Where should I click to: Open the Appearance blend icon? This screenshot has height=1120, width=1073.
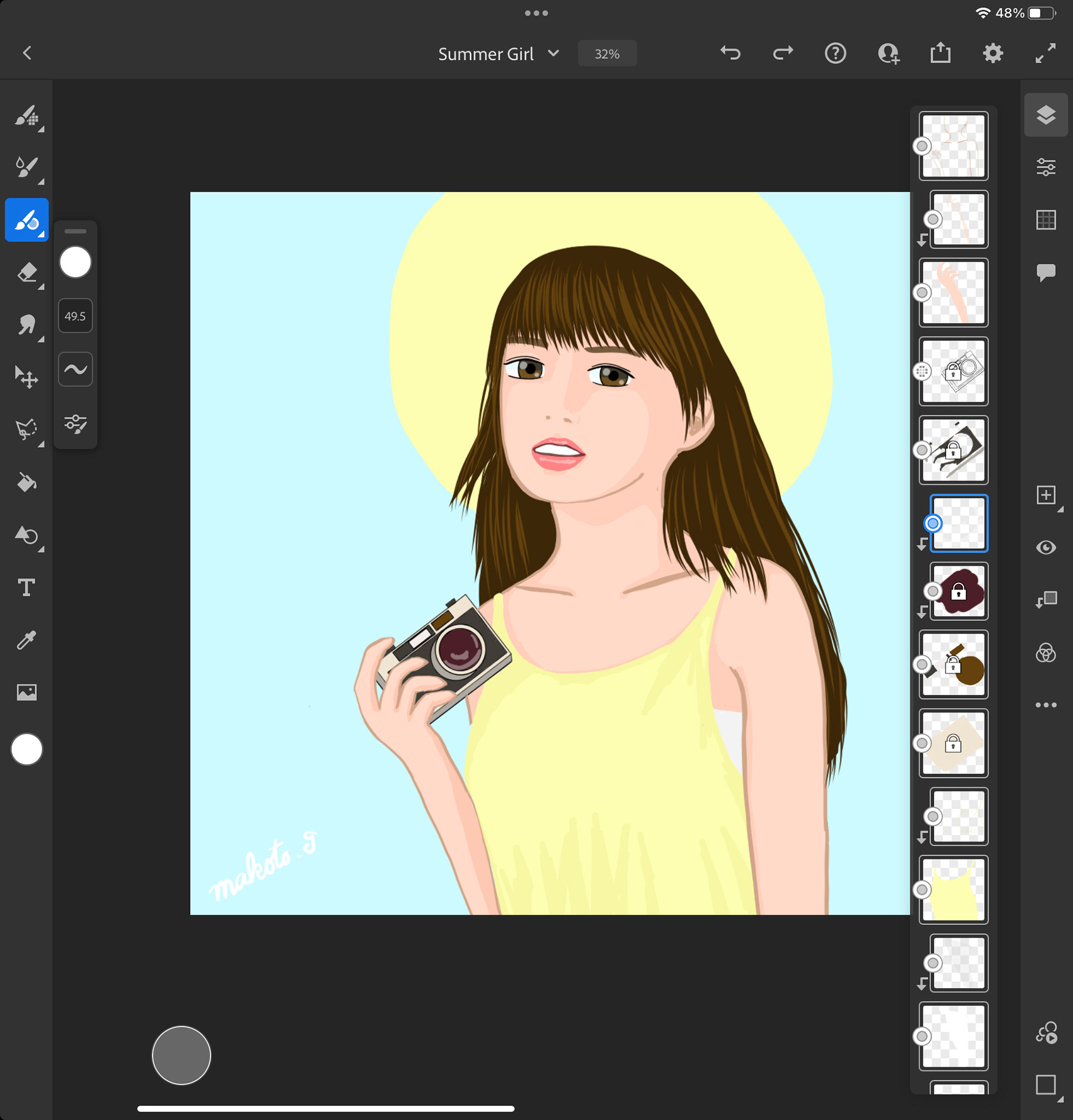pos(1046,653)
